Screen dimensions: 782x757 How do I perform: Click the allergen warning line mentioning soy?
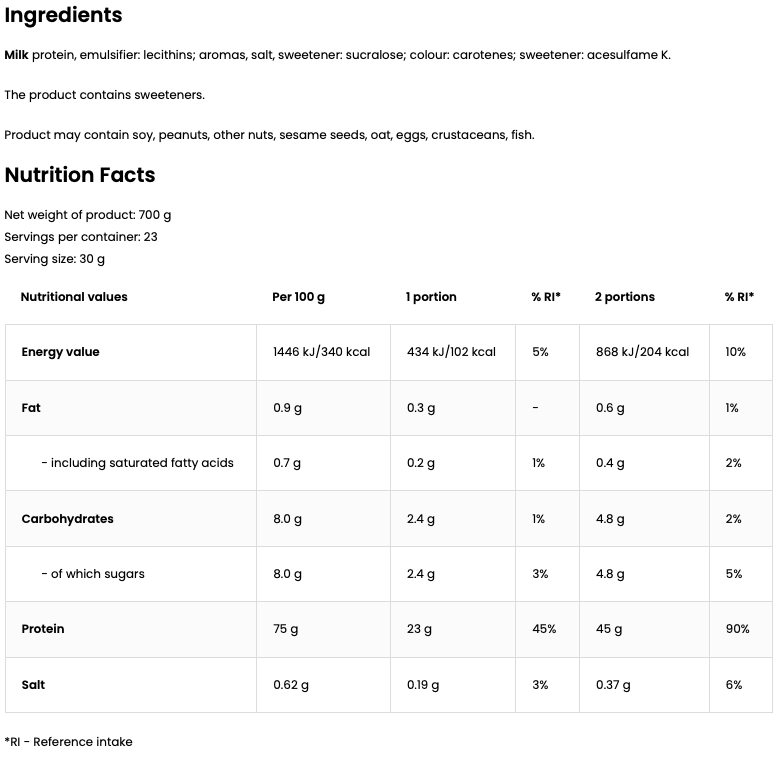[x=269, y=135]
